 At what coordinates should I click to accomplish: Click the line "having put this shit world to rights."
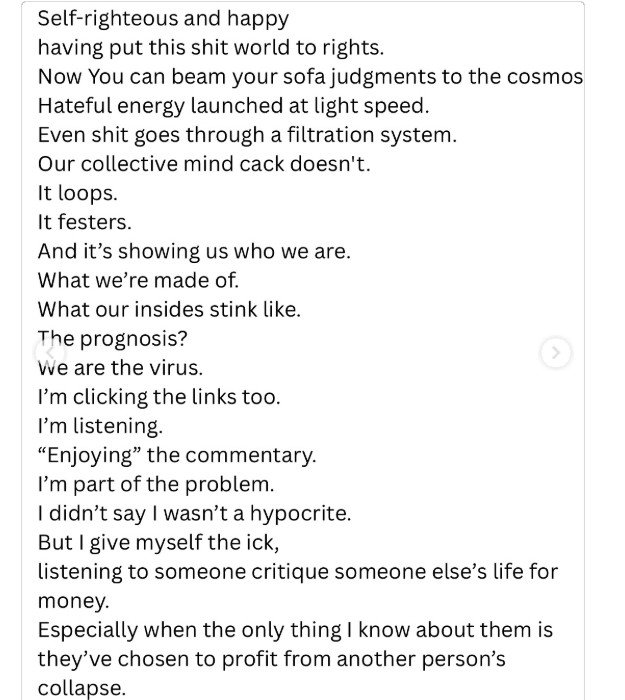click(211, 48)
